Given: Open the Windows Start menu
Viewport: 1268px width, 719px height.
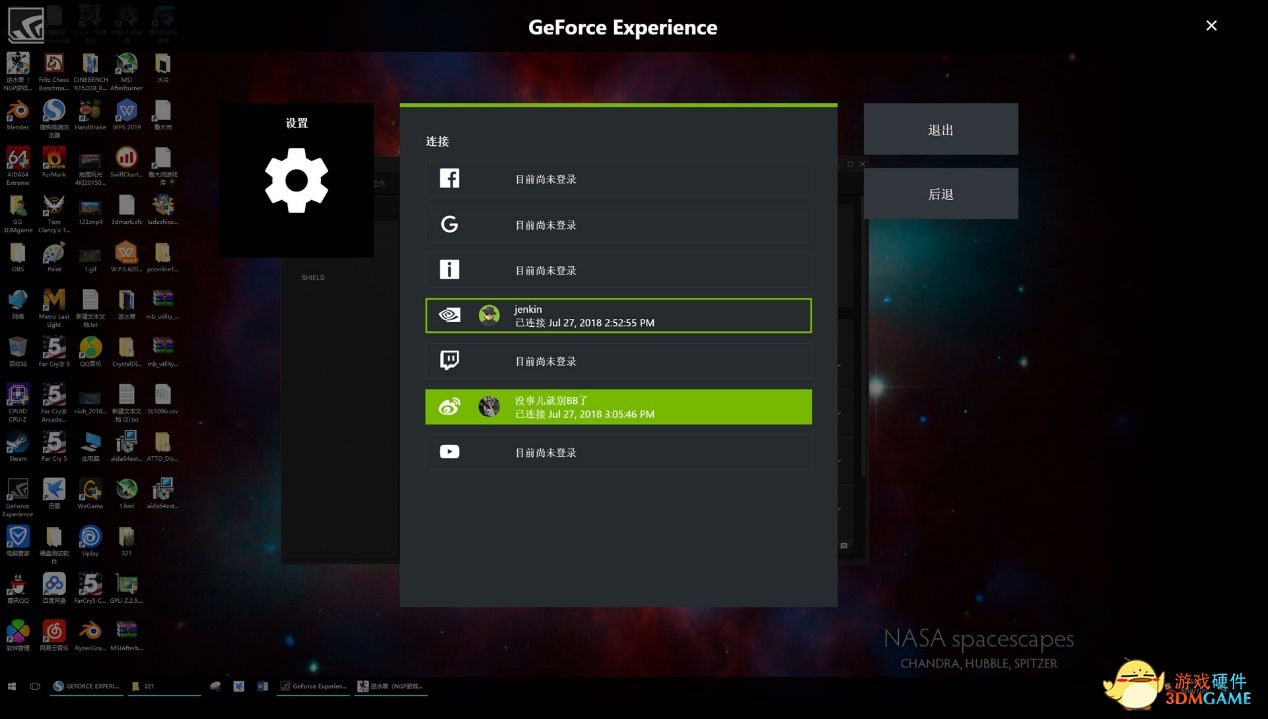Looking at the screenshot, I should (x=13, y=687).
